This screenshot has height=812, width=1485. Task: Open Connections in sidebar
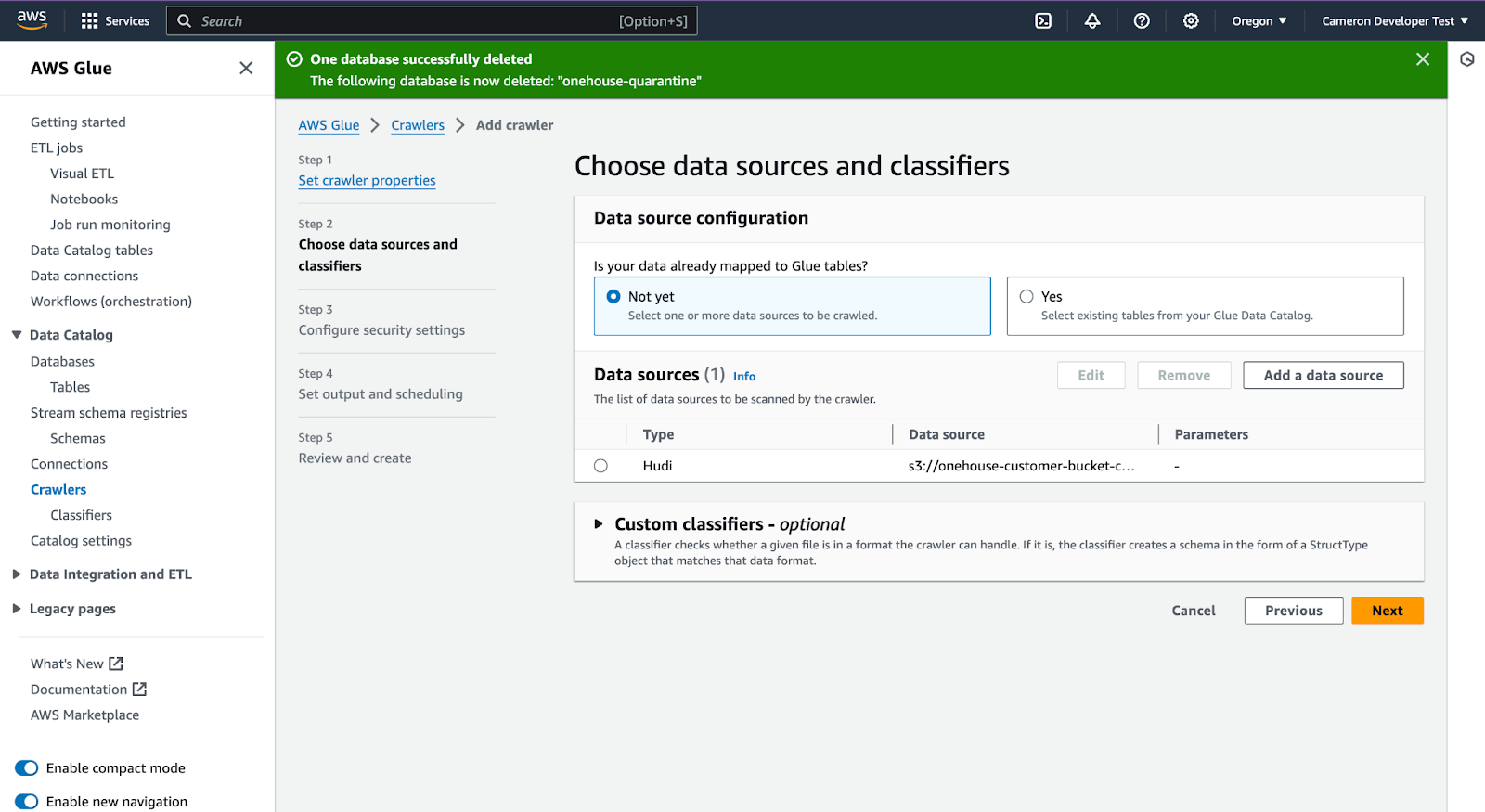click(x=69, y=464)
